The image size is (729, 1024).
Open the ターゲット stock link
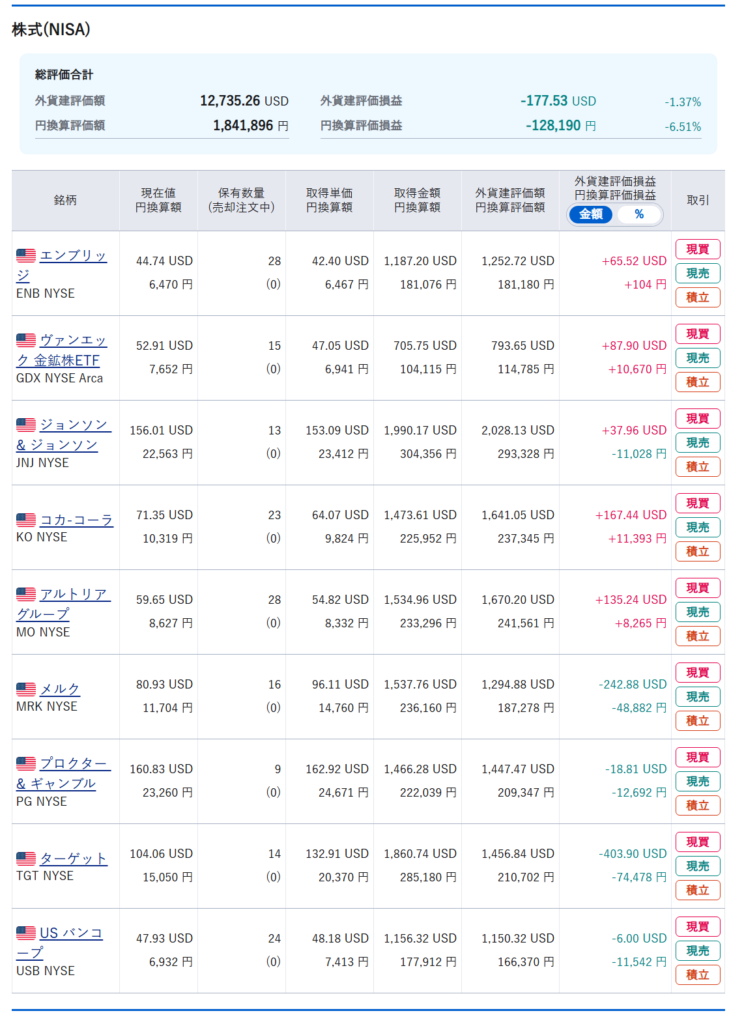pyautogui.click(x=73, y=858)
